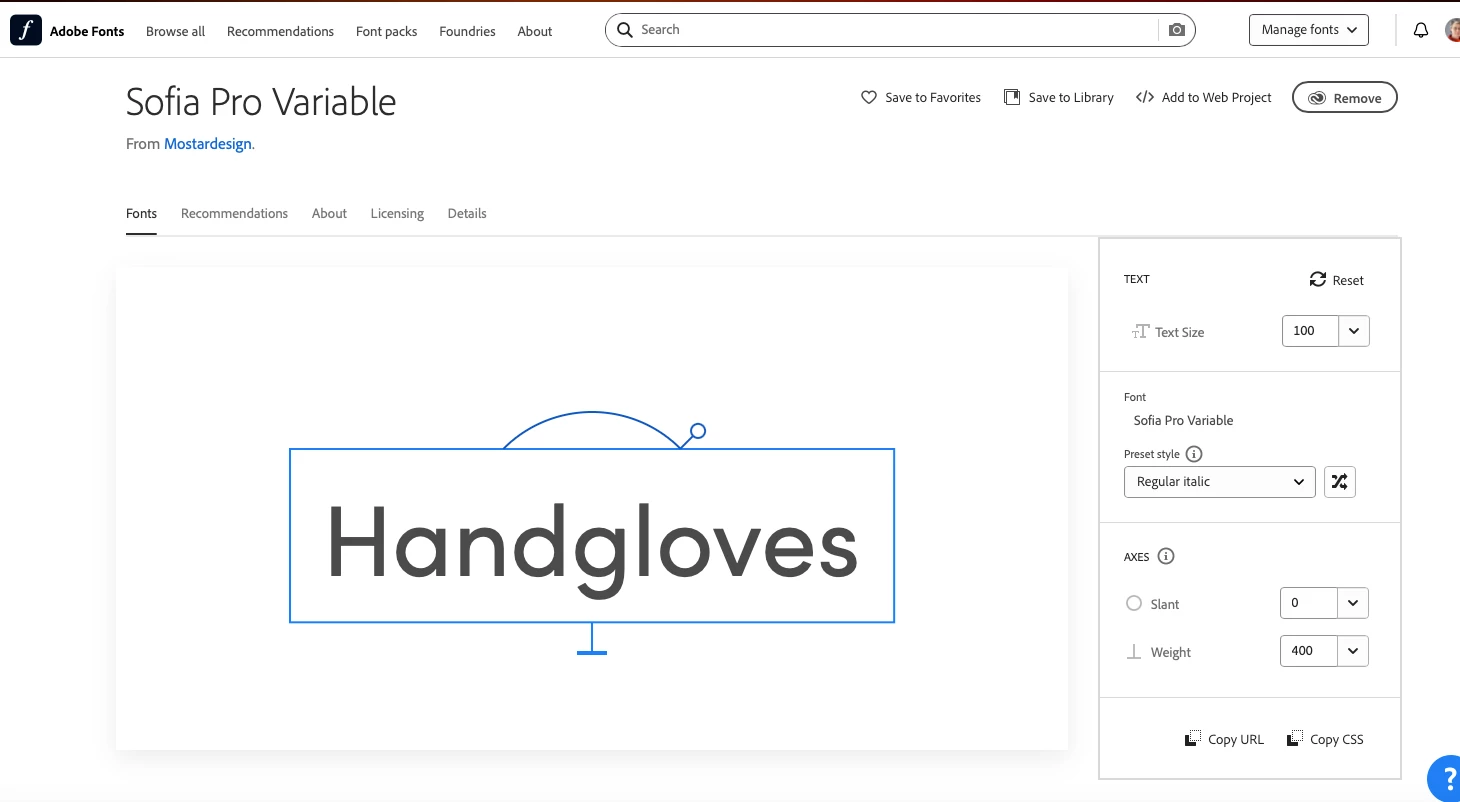
Task: Click the Reset text link
Action: [x=1348, y=280]
